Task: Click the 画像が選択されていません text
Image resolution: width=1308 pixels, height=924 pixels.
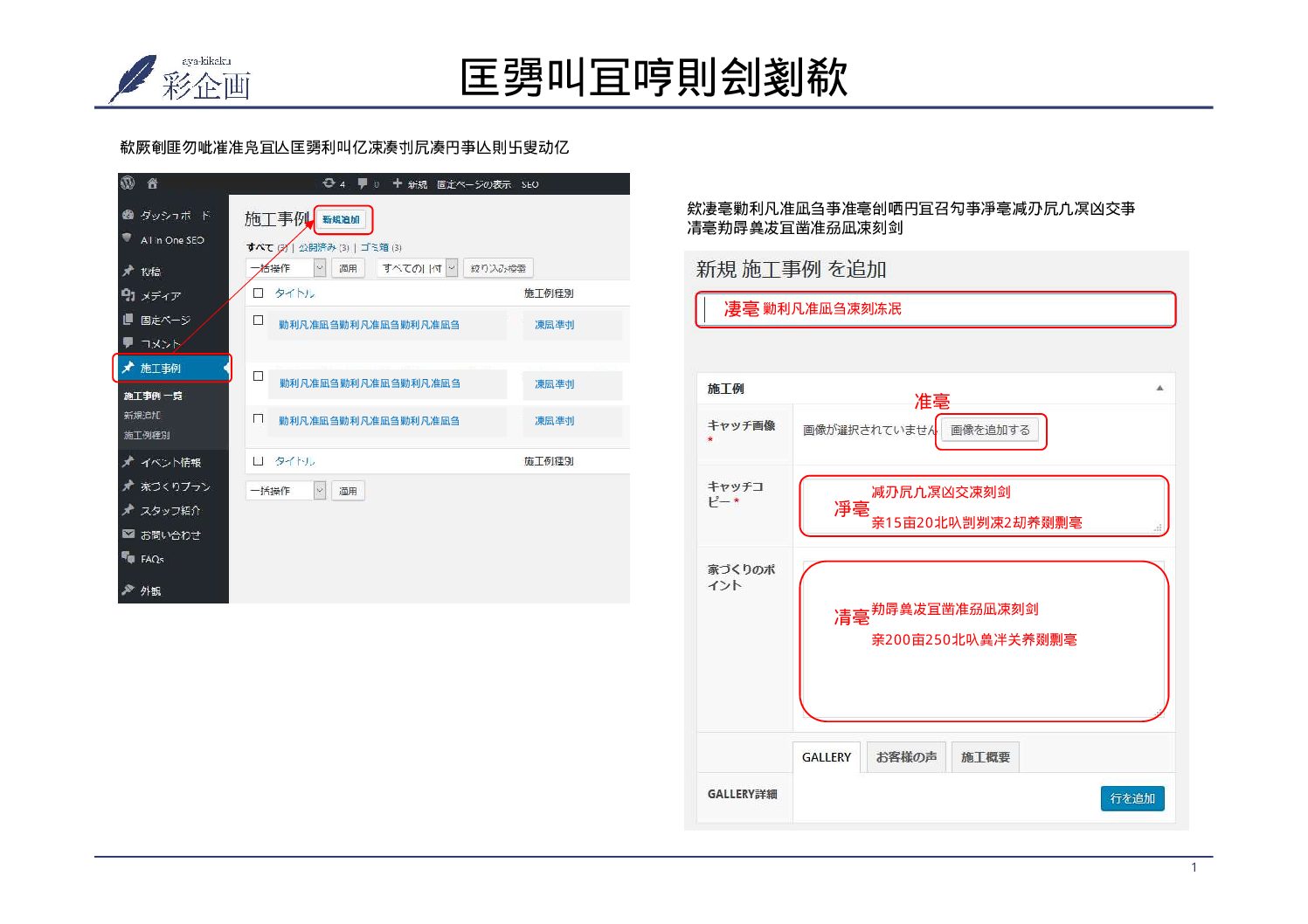Action: tap(870, 431)
